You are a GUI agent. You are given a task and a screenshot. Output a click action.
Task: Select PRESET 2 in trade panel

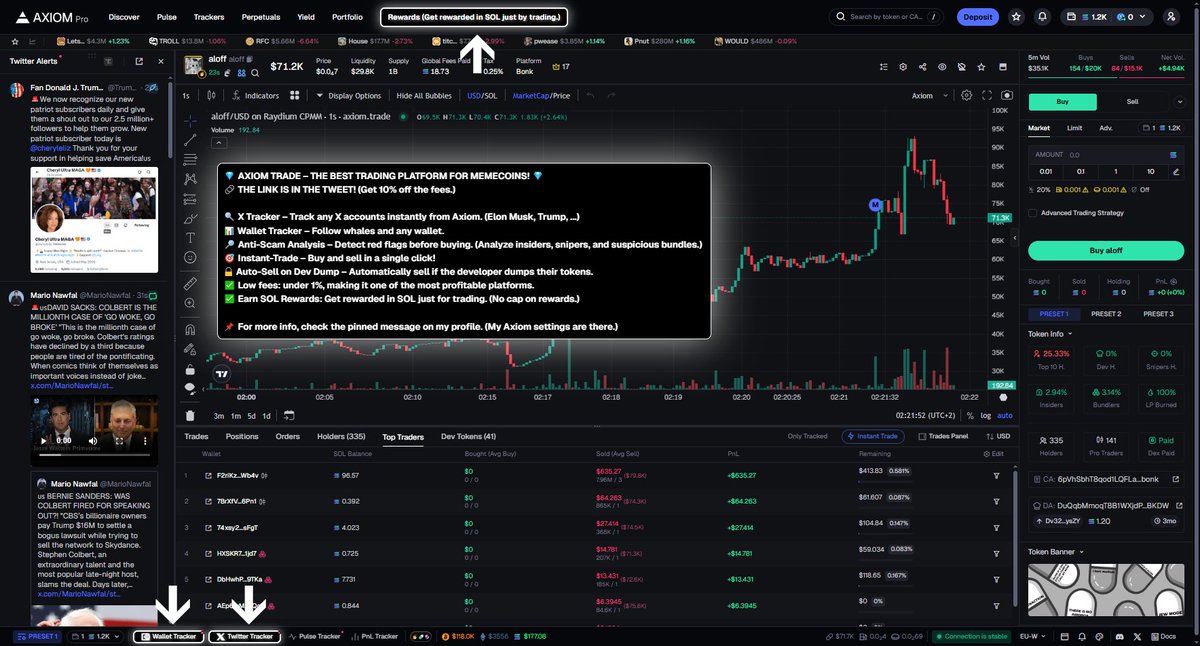(x=1105, y=313)
